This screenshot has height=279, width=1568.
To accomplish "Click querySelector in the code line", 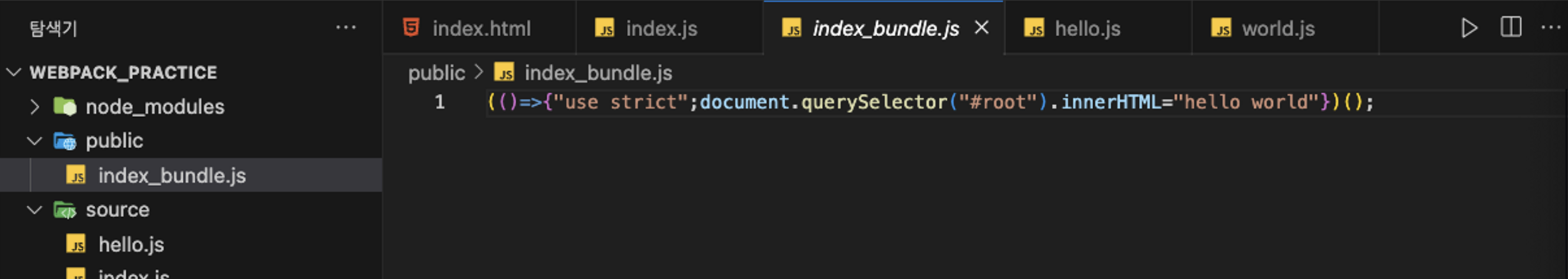I will tap(874, 101).
